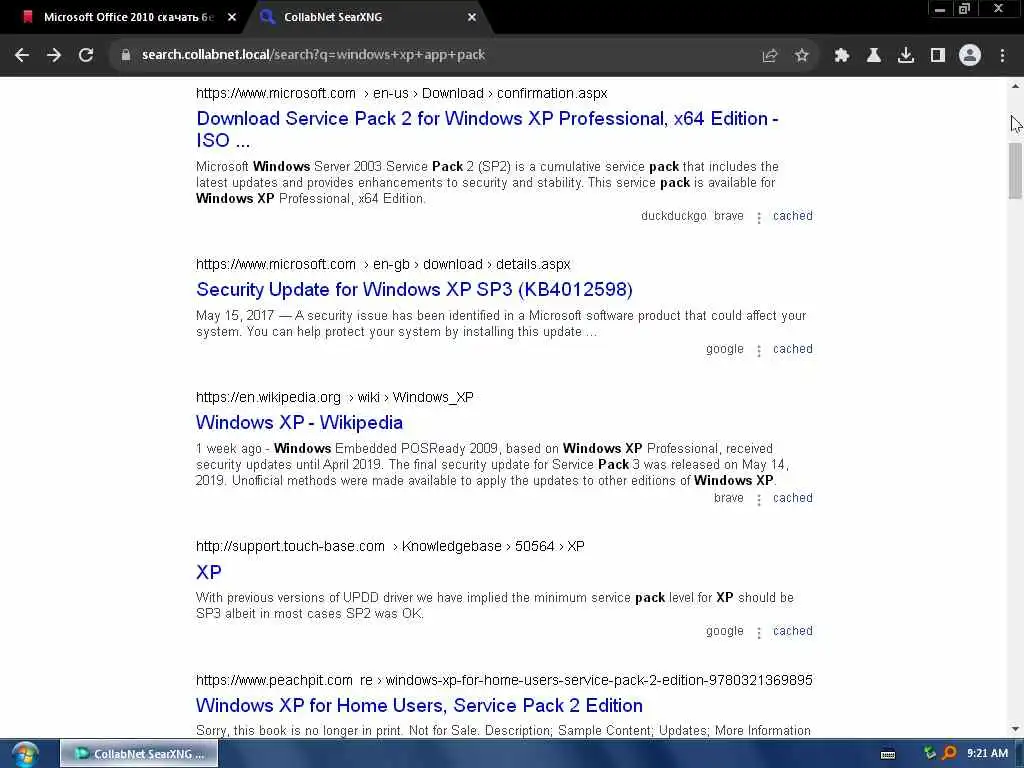Image resolution: width=1024 pixels, height=768 pixels.
Task: Expand options dots for Security Update result
Action: pos(759,351)
